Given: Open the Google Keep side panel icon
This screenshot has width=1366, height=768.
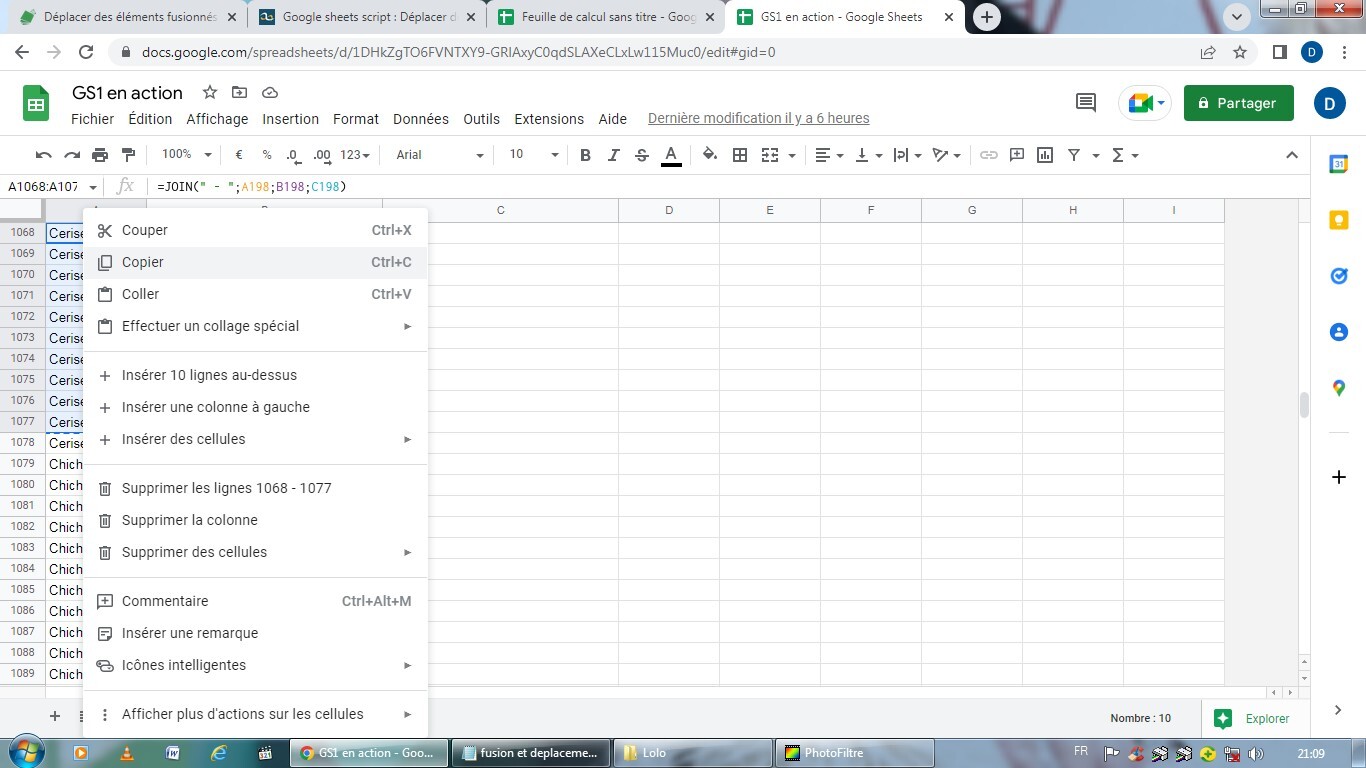Looking at the screenshot, I should (x=1339, y=221).
